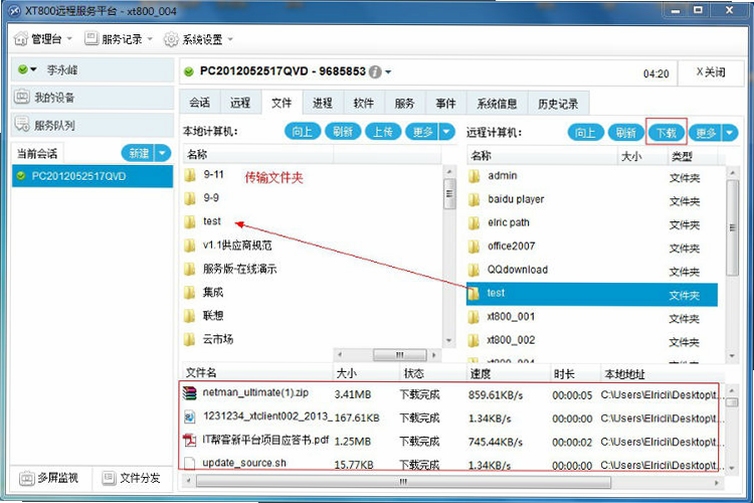
Task: Open 我的设备 in the sidebar
Action: click(92, 98)
